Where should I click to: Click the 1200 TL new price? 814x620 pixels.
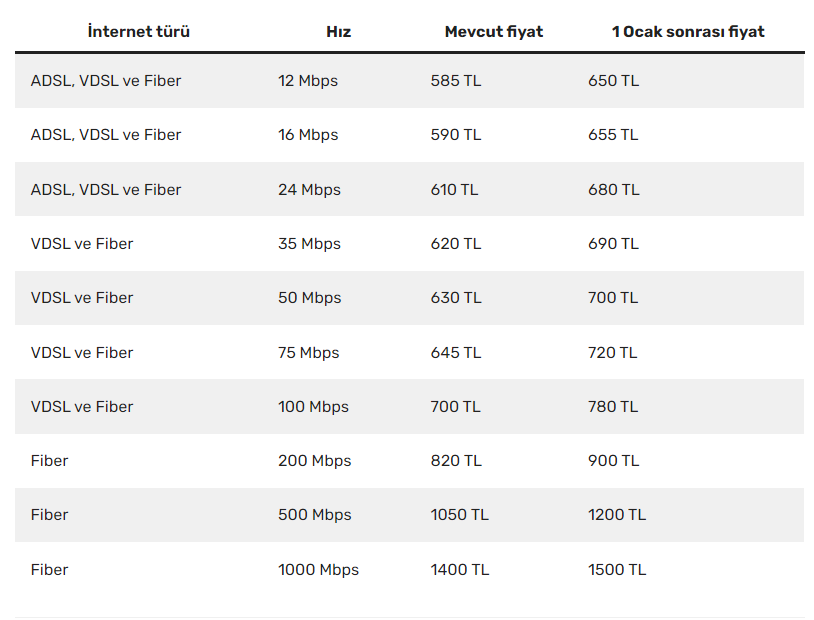(617, 515)
